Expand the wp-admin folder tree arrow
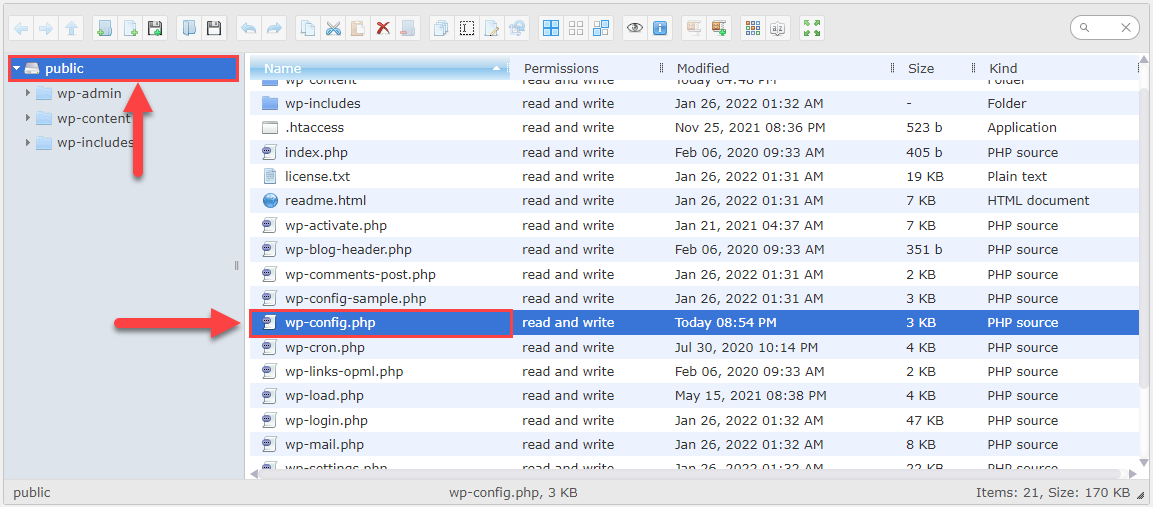 click(x=29, y=93)
